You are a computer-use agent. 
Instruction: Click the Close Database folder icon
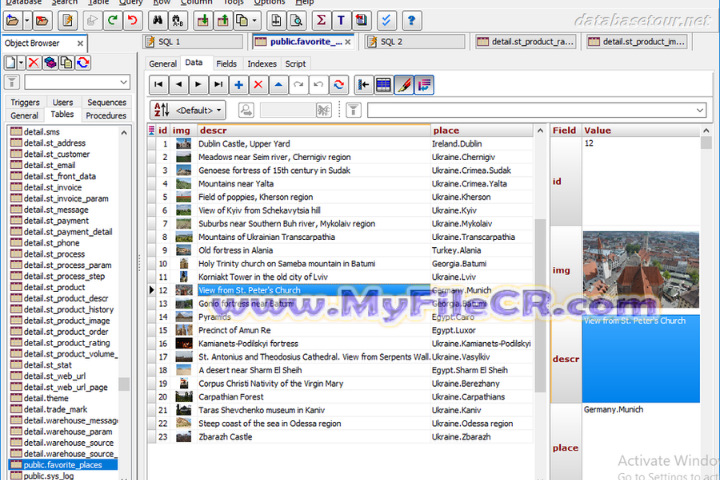click(x=42, y=21)
